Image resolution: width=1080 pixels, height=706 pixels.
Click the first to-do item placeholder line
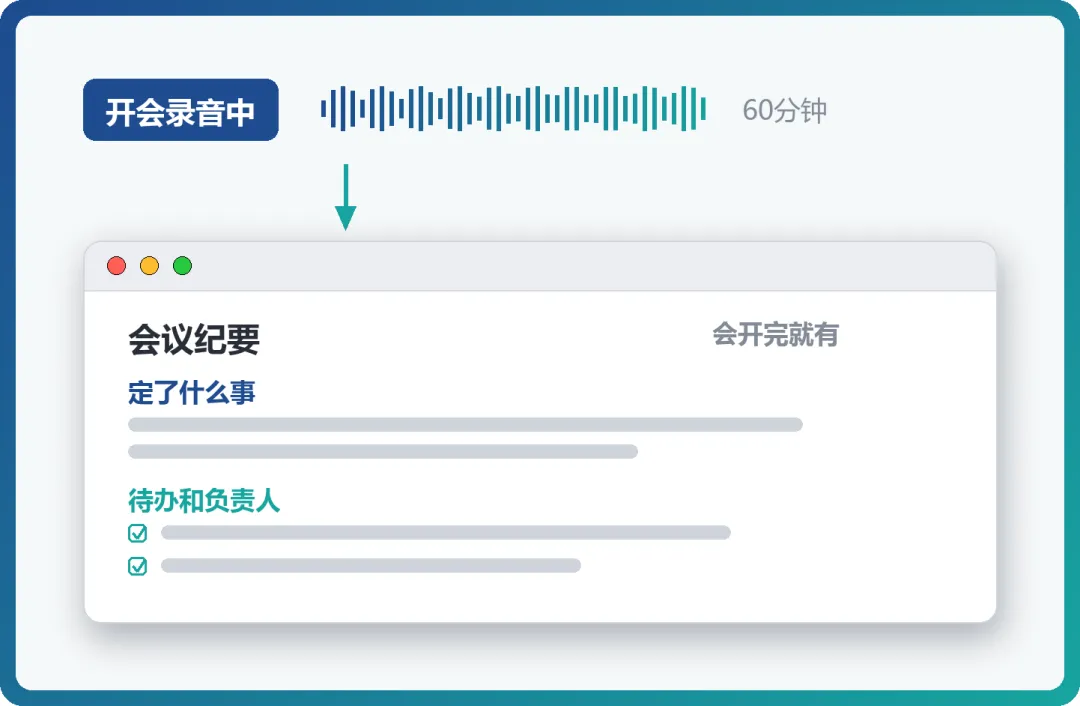coord(446,532)
